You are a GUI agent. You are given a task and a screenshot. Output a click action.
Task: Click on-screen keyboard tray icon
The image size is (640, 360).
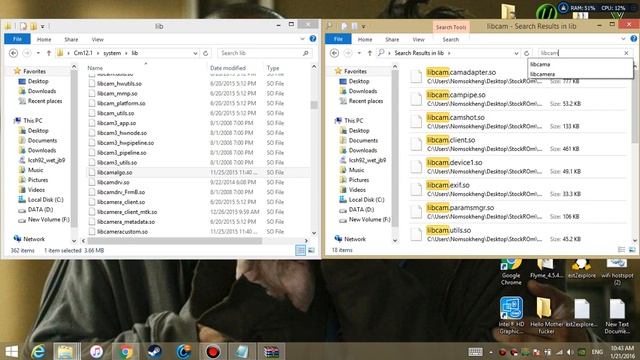475,352
